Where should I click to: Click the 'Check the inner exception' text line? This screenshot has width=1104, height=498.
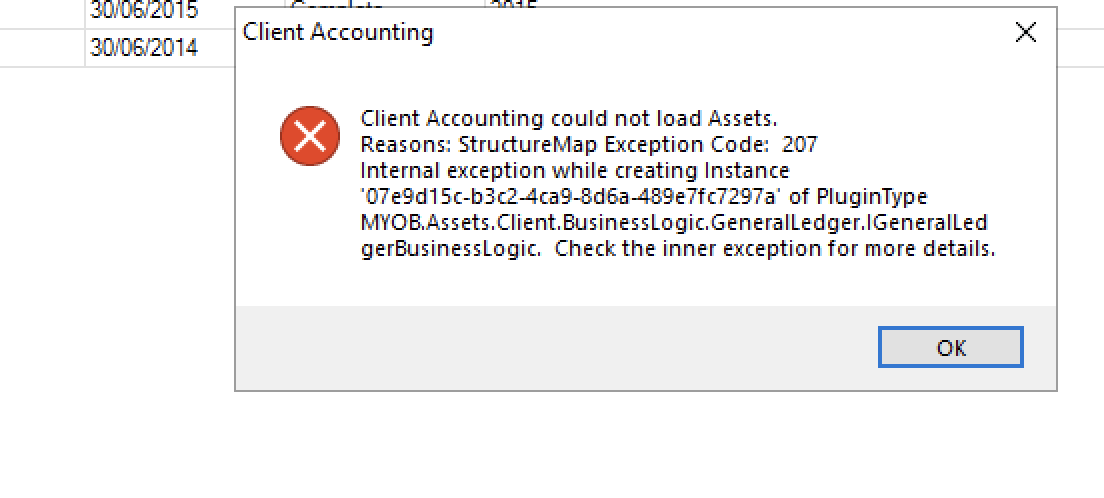coord(677,249)
